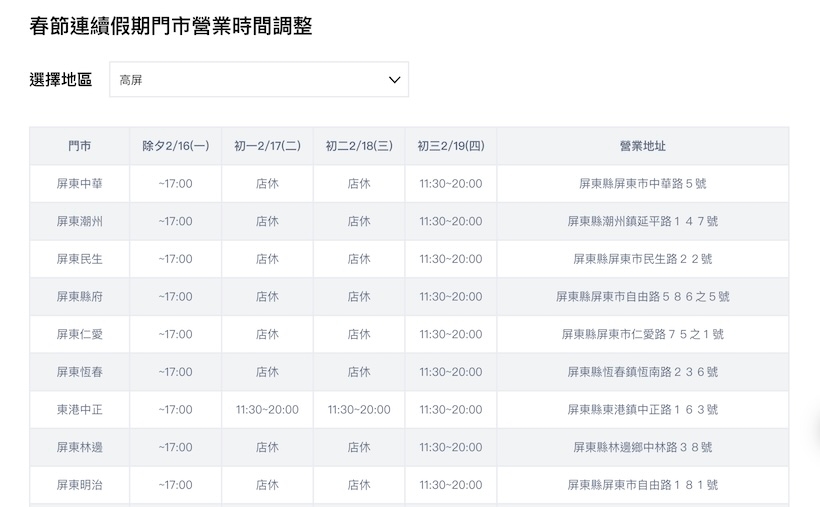
Task: Open the 選擇地區 region dropdown showing 高屏
Action: click(259, 80)
